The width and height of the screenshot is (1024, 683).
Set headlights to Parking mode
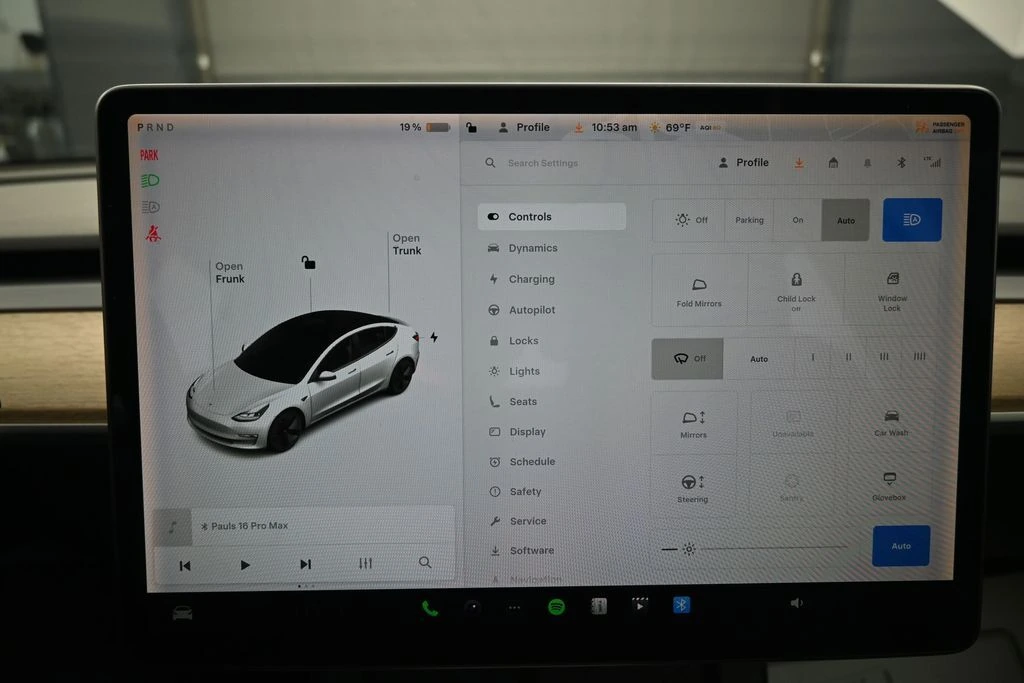(x=749, y=220)
